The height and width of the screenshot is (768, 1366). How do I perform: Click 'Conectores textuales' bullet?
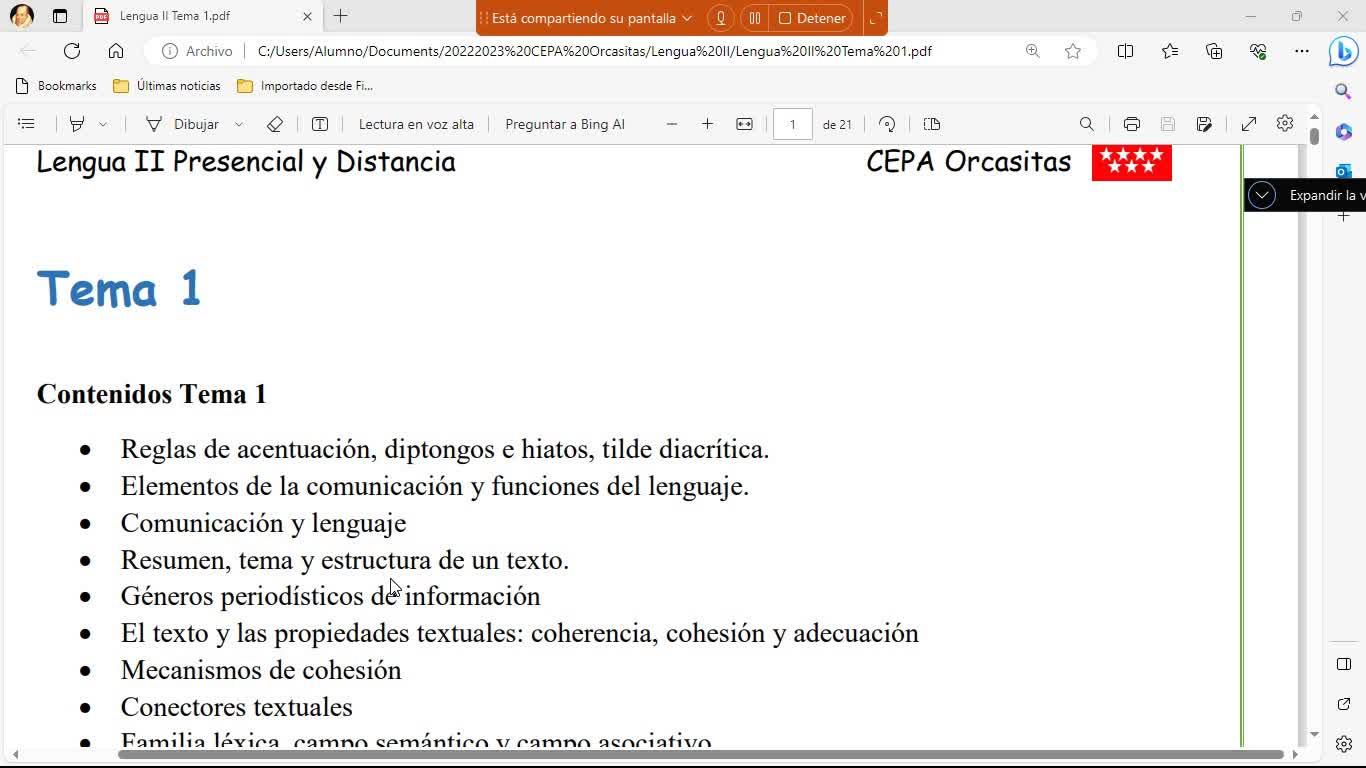point(237,707)
